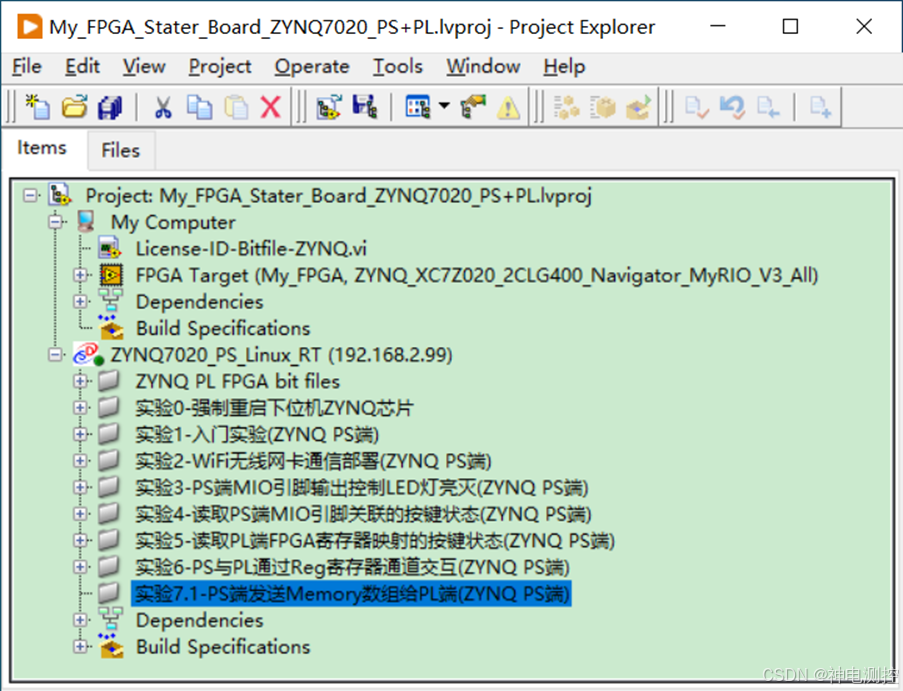Click the red Delete X icon
The image size is (903, 691).
pos(270,107)
